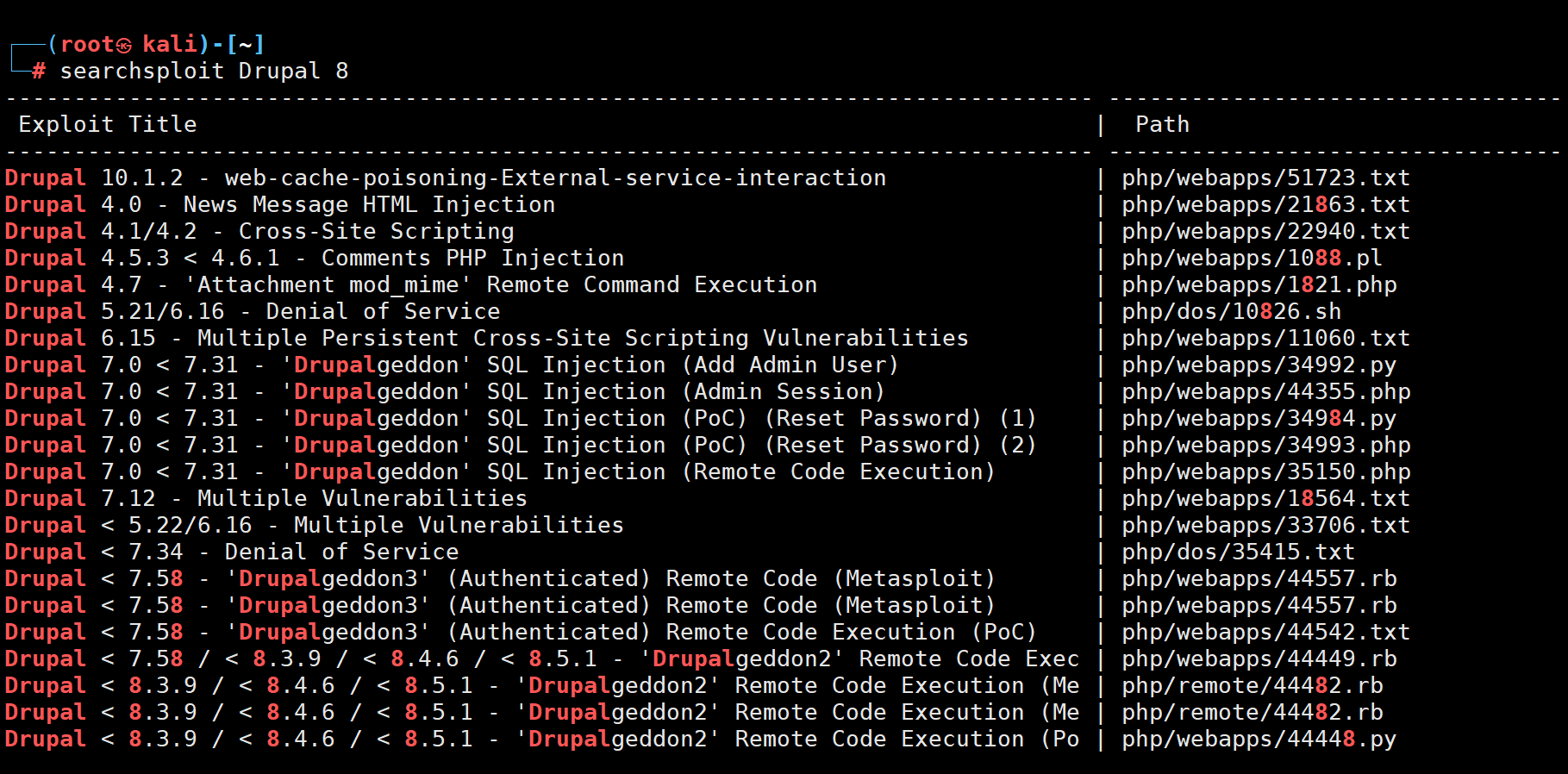Click the red hash prompt symbol

coord(39,71)
